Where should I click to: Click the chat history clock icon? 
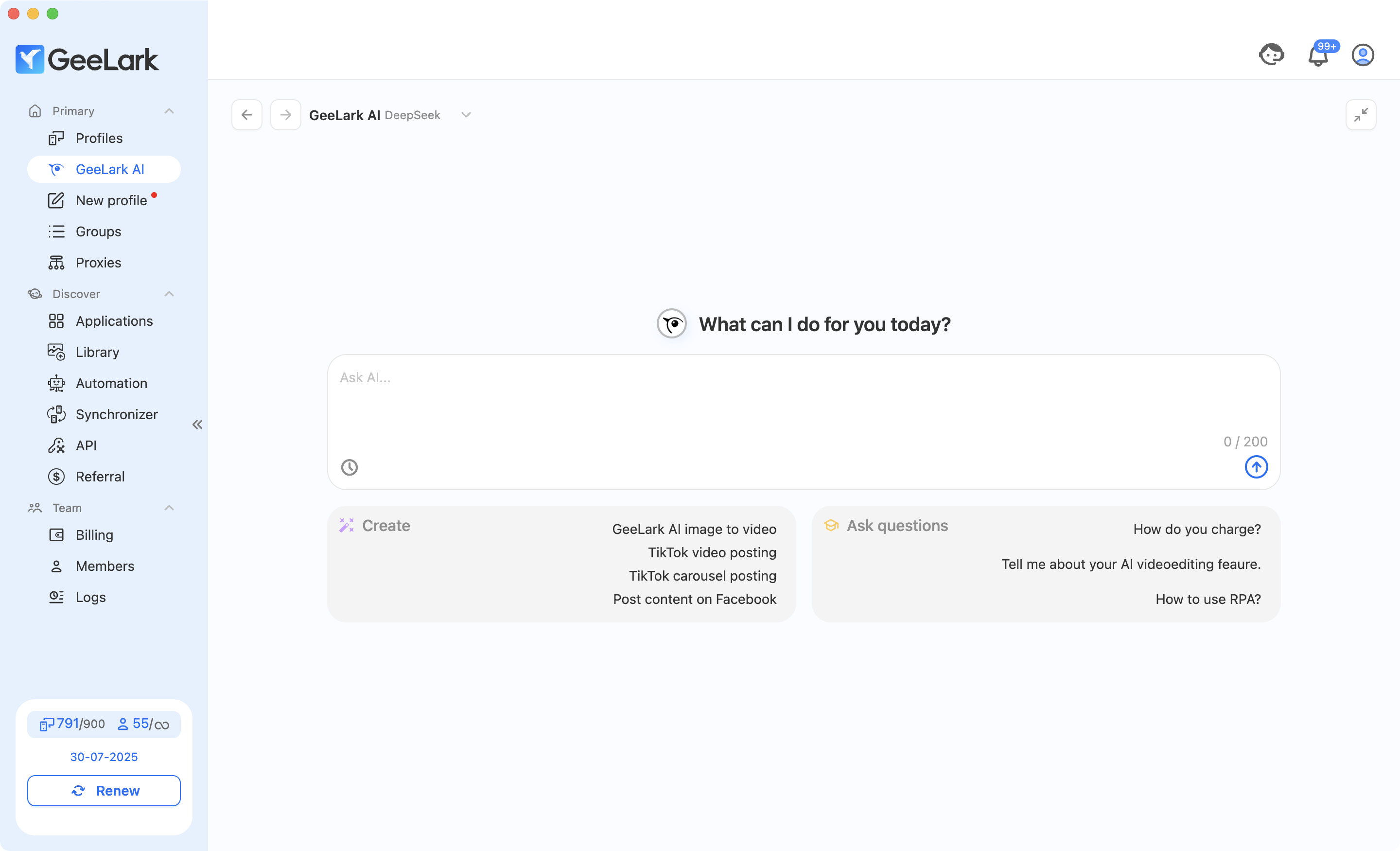350,467
